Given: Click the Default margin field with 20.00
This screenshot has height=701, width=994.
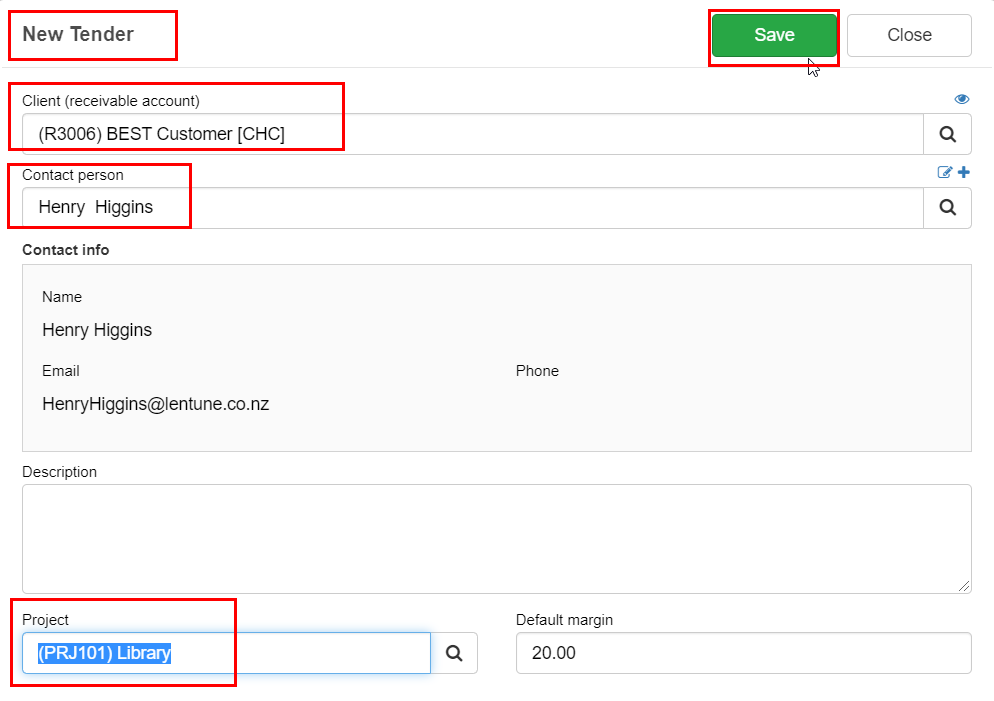Looking at the screenshot, I should 744,653.
